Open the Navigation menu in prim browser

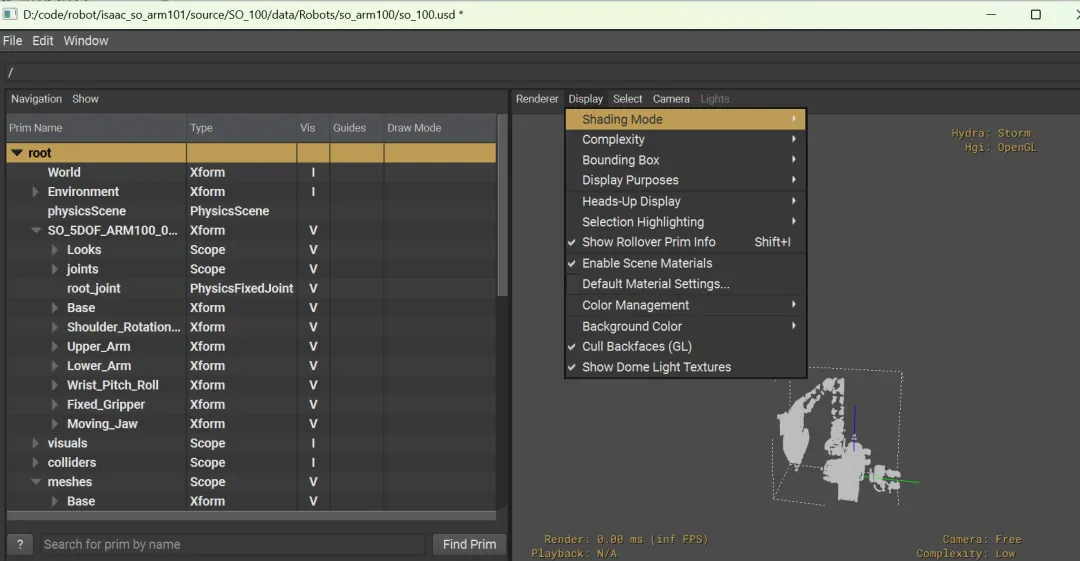[x=37, y=99]
